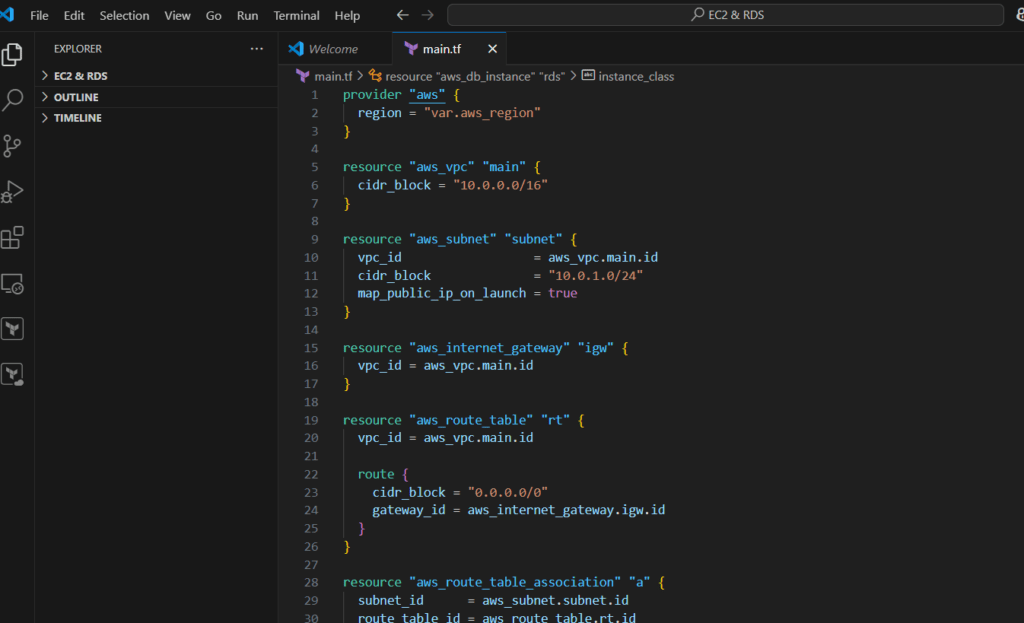Click the Terraform icon on the main.tf tab

click(410, 48)
